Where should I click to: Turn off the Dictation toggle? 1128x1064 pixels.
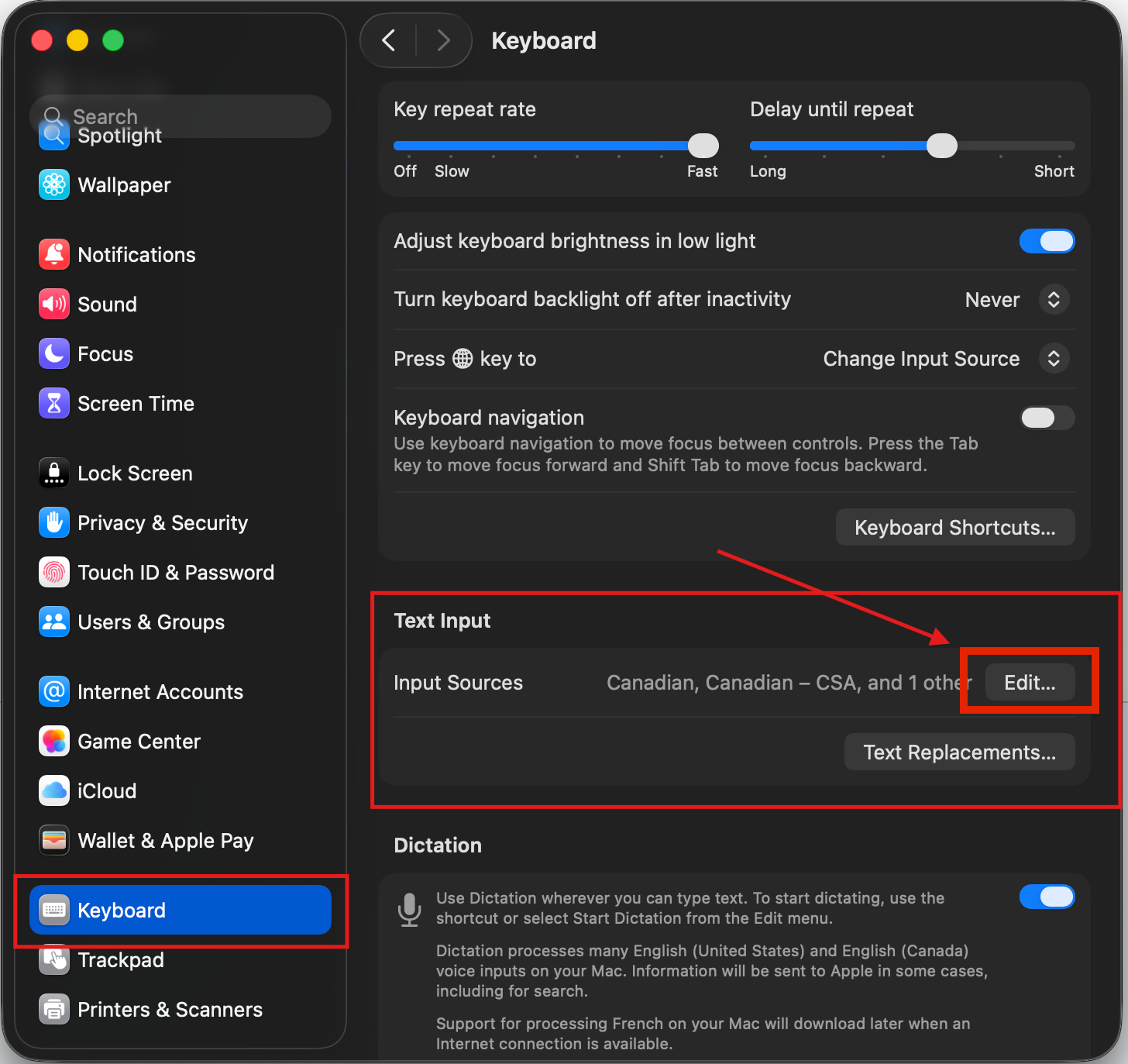[1047, 897]
